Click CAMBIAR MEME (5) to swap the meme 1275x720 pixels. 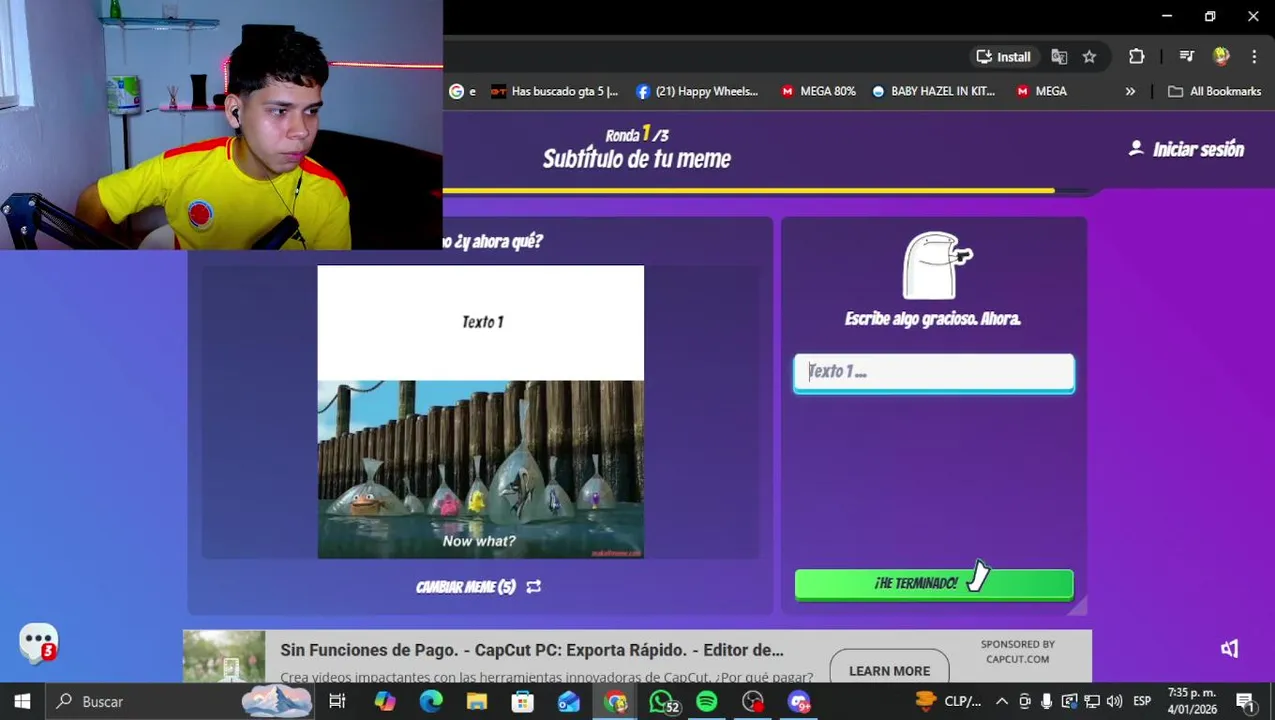(x=466, y=587)
